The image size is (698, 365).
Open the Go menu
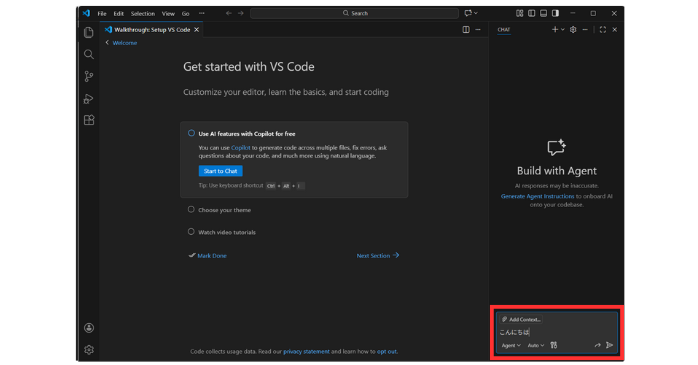coord(186,13)
